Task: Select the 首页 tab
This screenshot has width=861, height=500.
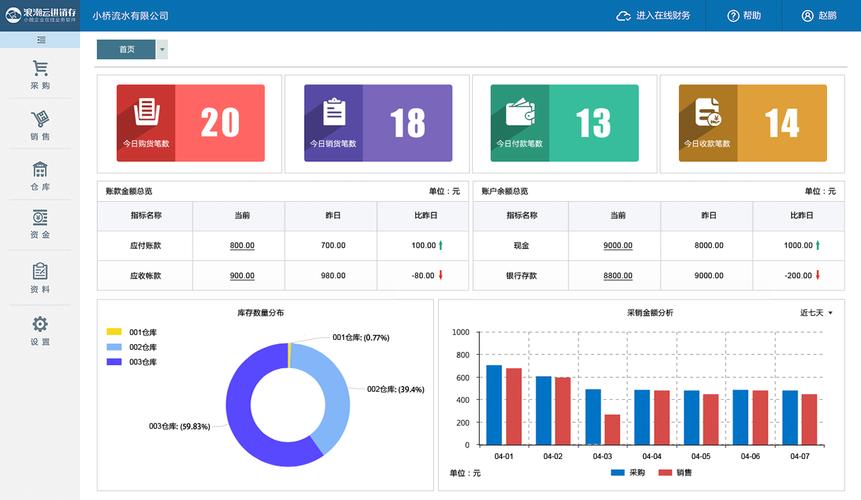Action: [x=126, y=49]
